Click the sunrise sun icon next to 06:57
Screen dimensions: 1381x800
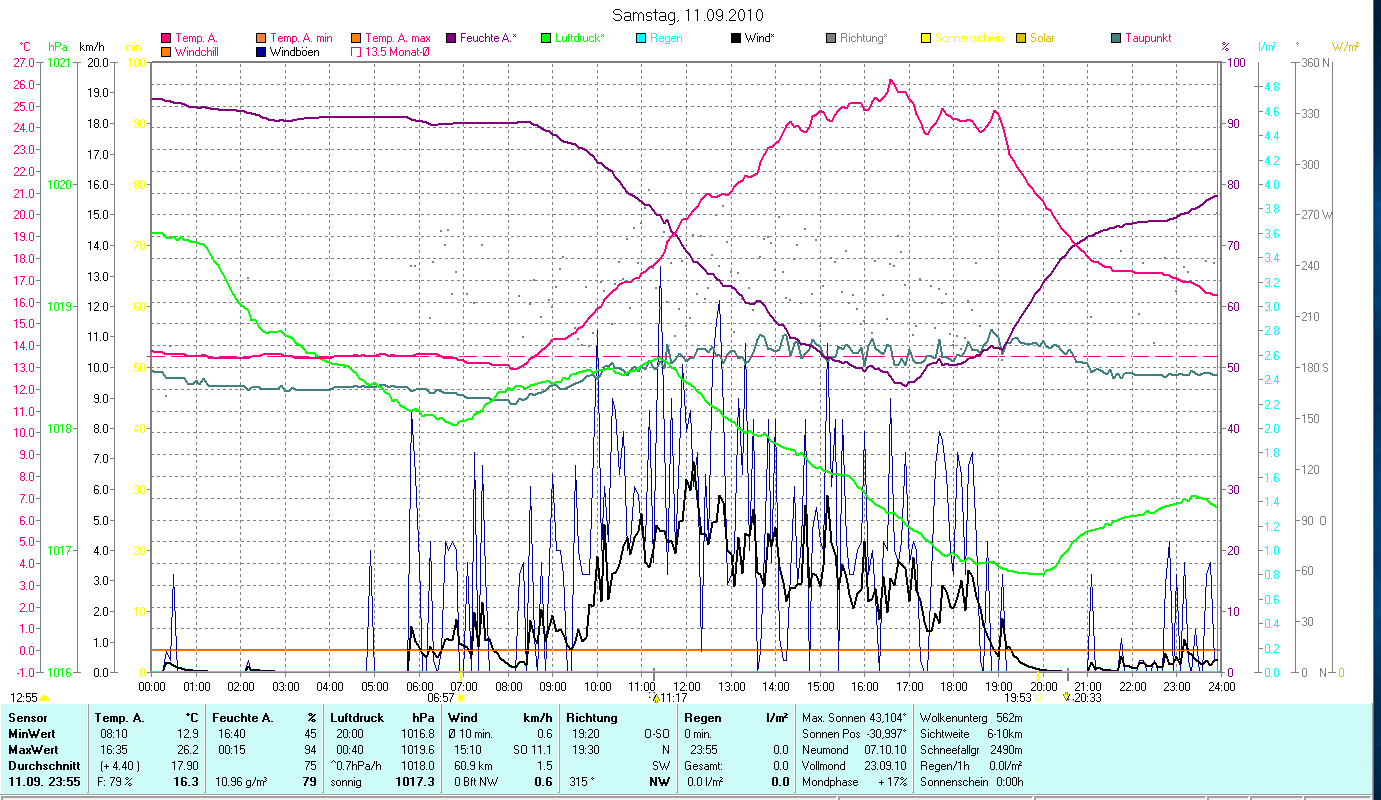pos(461,698)
